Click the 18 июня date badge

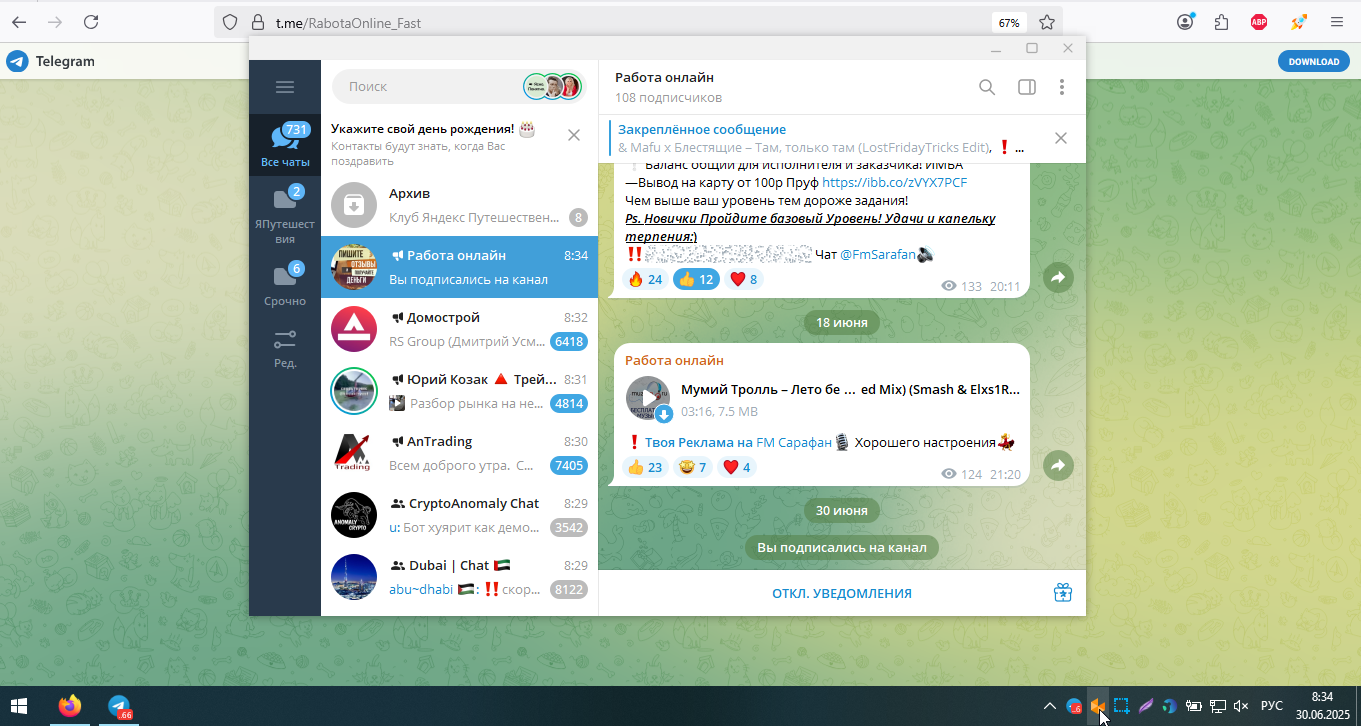click(842, 322)
